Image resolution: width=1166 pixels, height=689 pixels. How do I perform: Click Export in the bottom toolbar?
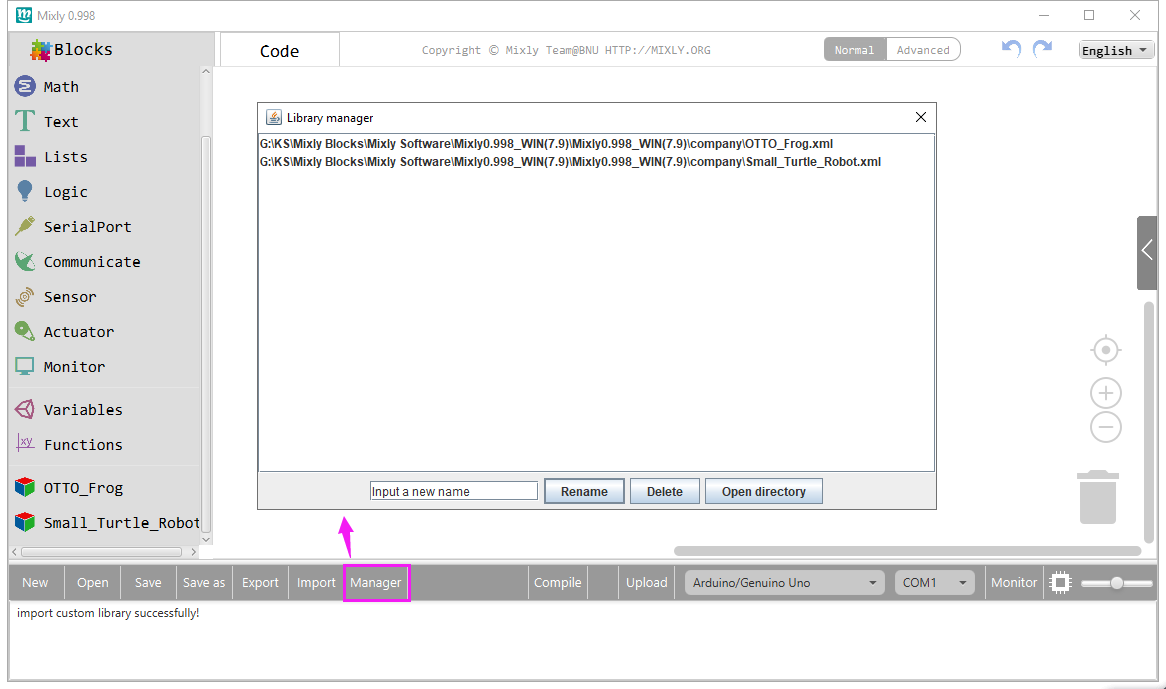(x=260, y=583)
